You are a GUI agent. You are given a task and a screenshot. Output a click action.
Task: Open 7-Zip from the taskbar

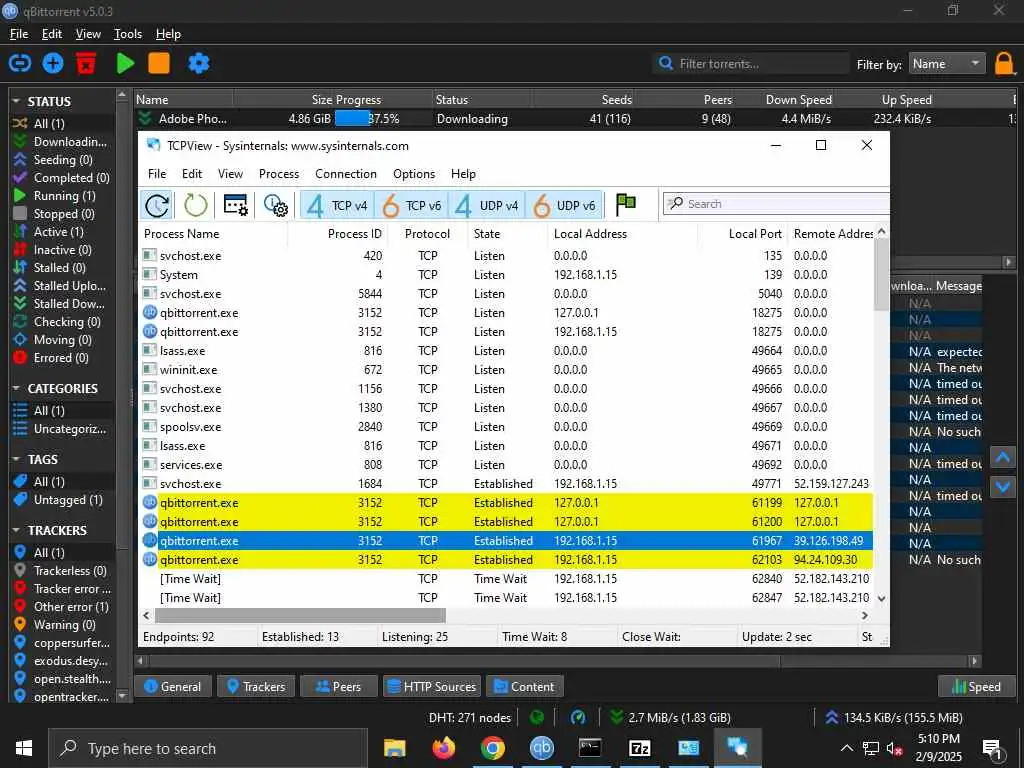pyautogui.click(x=639, y=748)
